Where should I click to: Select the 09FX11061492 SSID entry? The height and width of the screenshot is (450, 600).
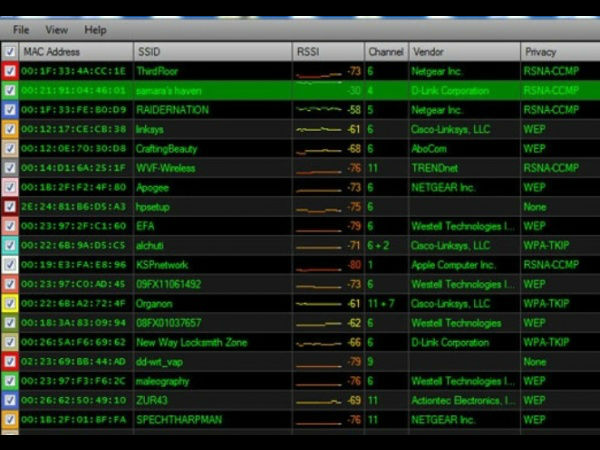tap(168, 284)
